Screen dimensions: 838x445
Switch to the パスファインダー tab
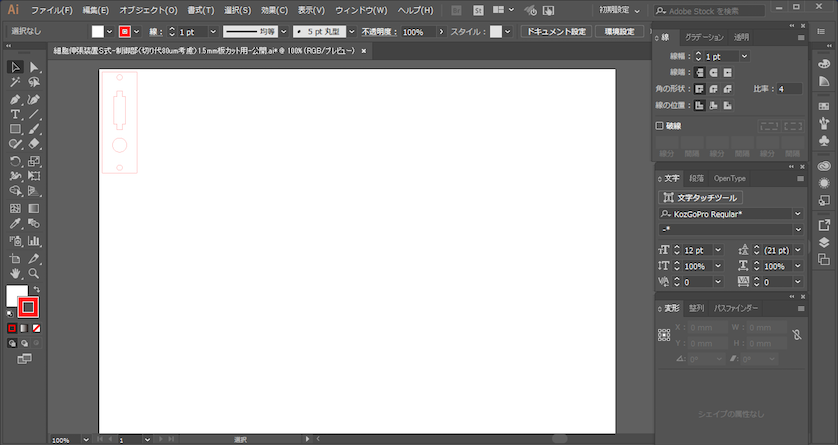736,308
